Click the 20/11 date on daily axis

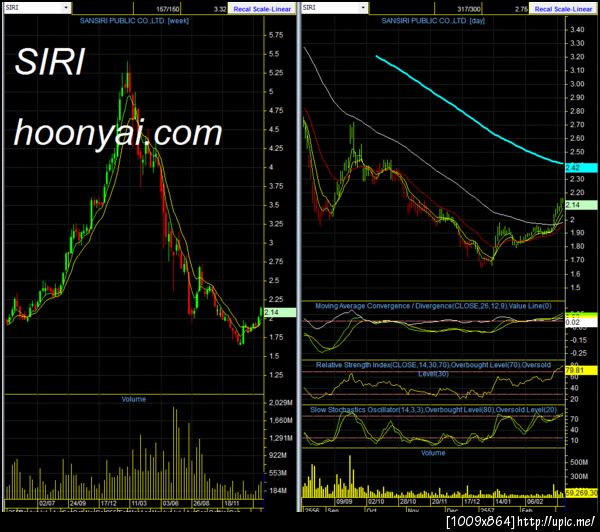[439, 501]
